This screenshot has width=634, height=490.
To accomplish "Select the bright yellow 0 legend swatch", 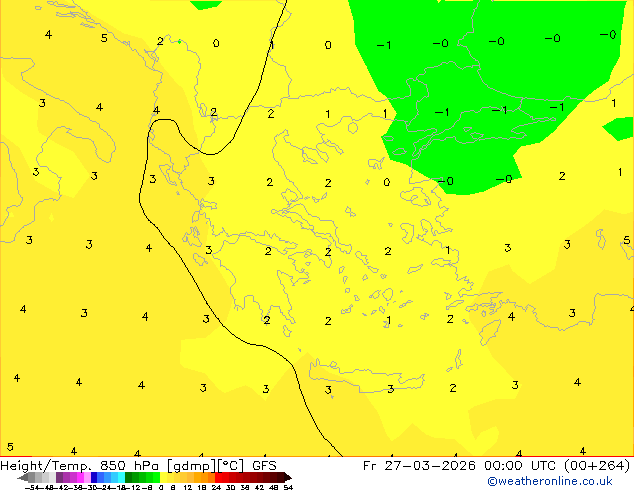I will 163,477.
